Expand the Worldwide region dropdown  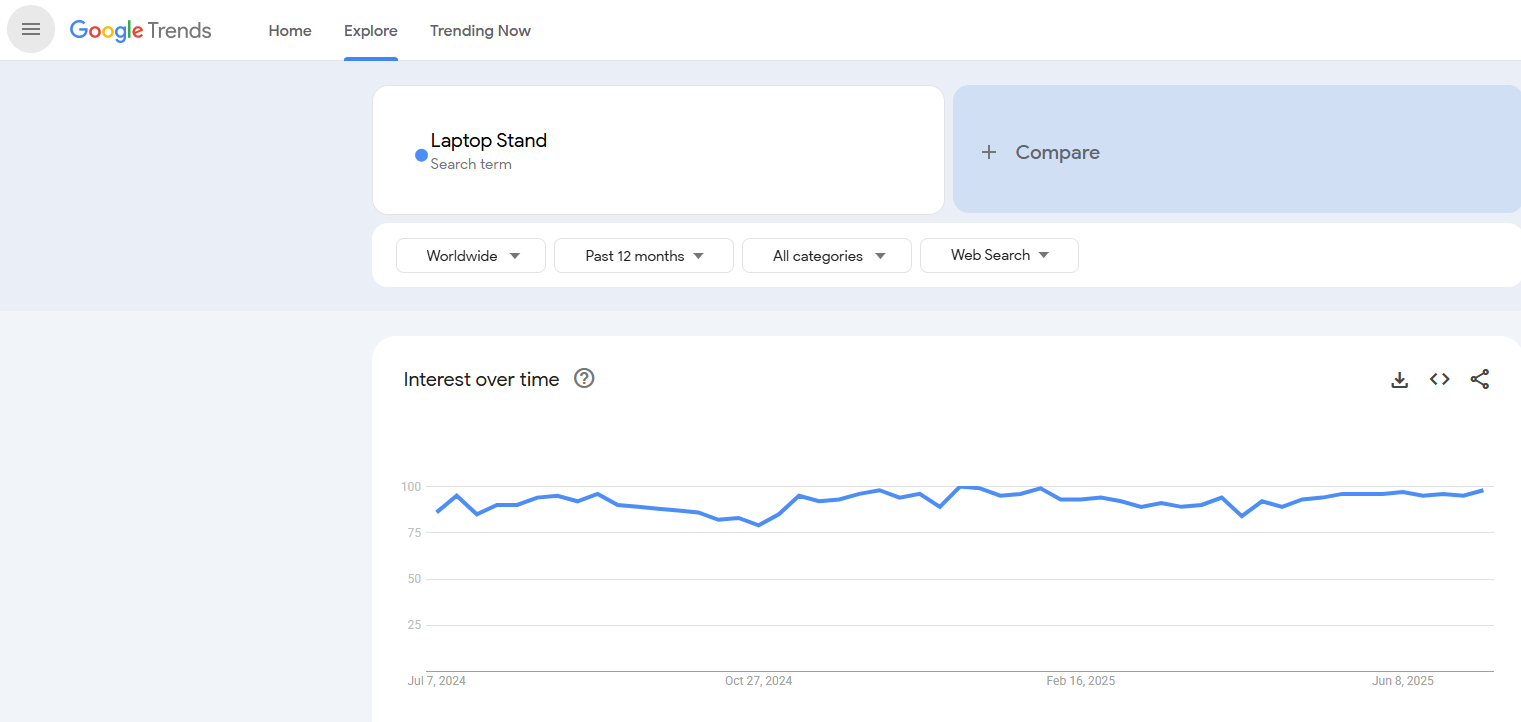pos(471,255)
